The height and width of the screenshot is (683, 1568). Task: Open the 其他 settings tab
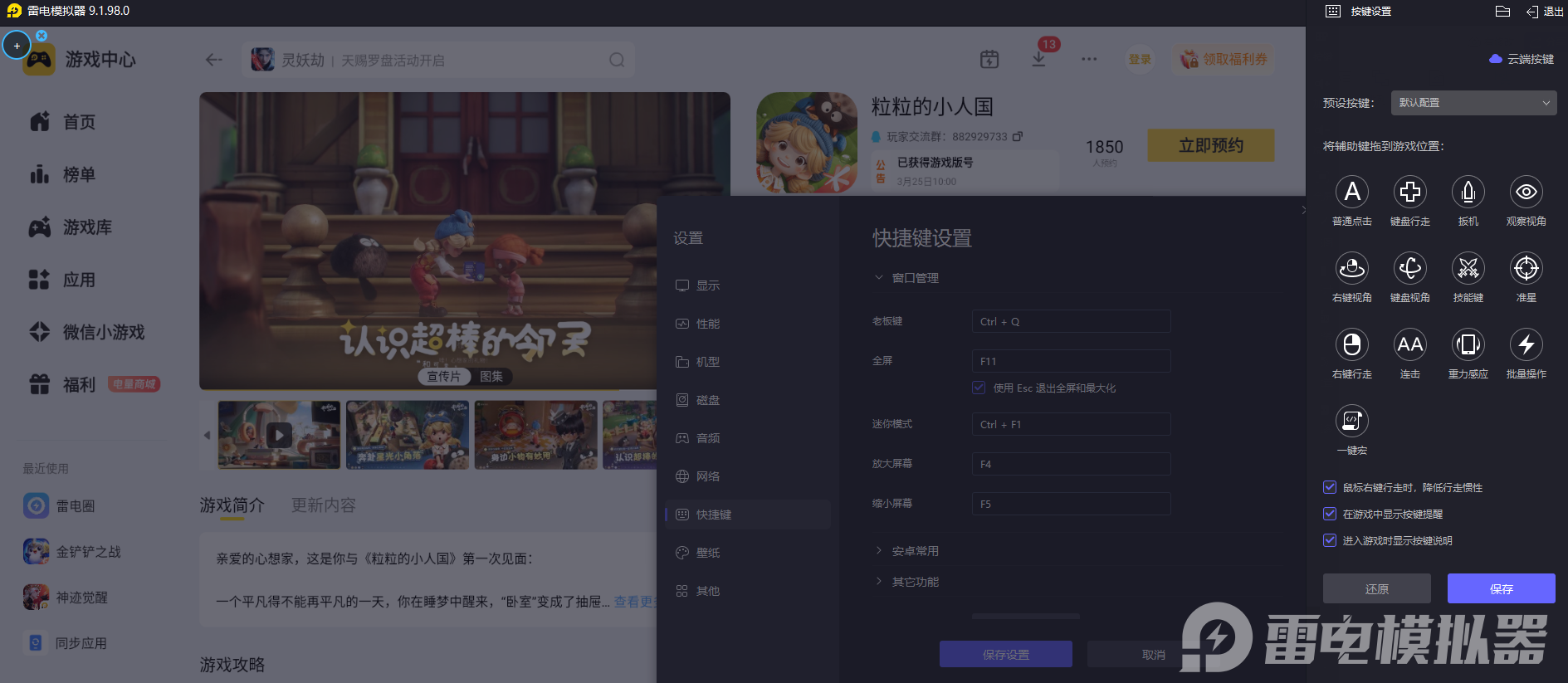coord(748,591)
